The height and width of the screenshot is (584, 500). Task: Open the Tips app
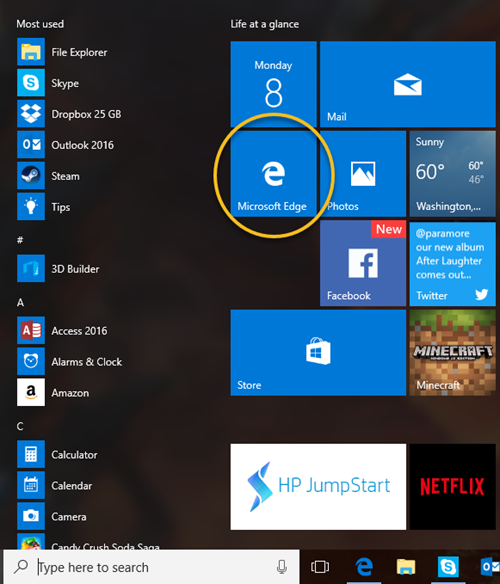click(44, 207)
